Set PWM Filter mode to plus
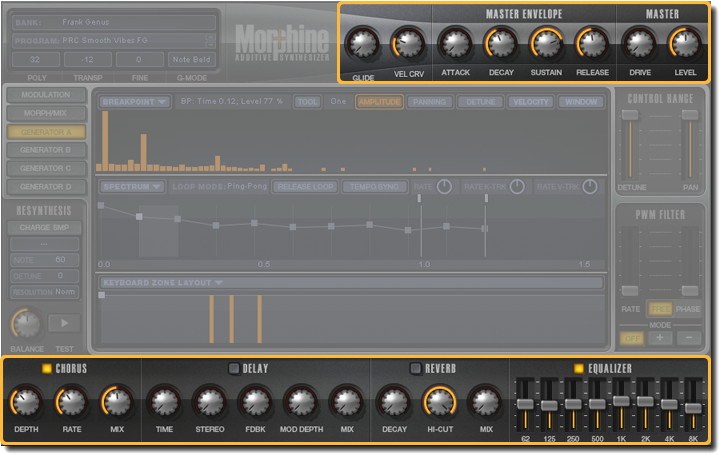Screen dimensions: 719x455 (660, 338)
